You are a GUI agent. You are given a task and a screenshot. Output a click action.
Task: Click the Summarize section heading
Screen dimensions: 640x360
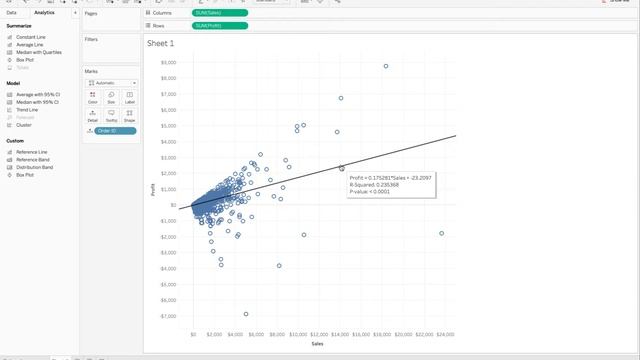pos(19,26)
